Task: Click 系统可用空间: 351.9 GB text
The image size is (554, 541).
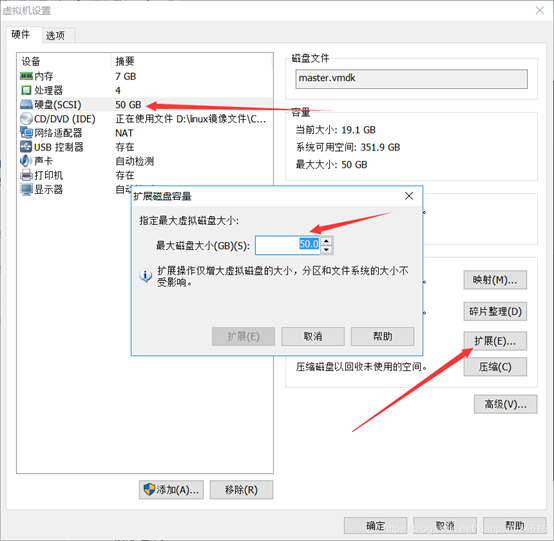Action: pyautogui.click(x=348, y=147)
